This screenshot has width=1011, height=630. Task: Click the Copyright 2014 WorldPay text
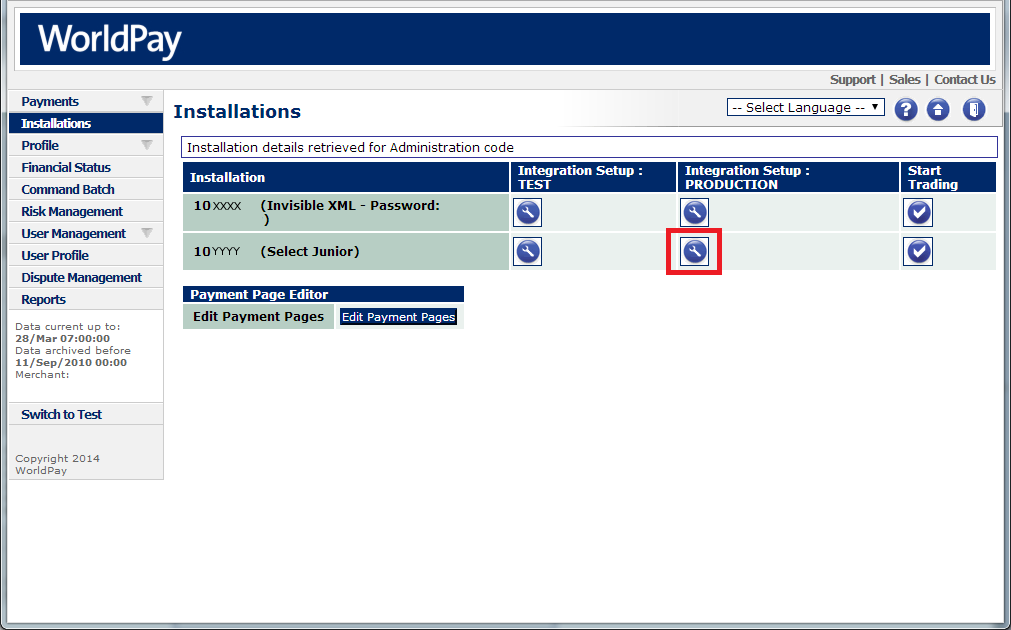coord(57,464)
